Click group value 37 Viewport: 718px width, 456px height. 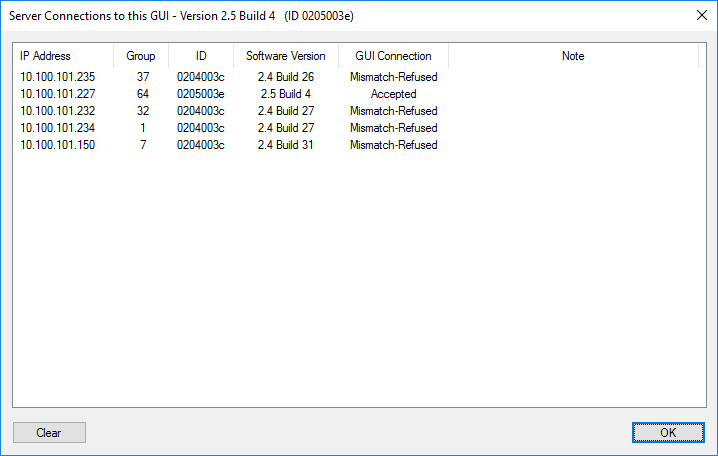click(x=143, y=77)
